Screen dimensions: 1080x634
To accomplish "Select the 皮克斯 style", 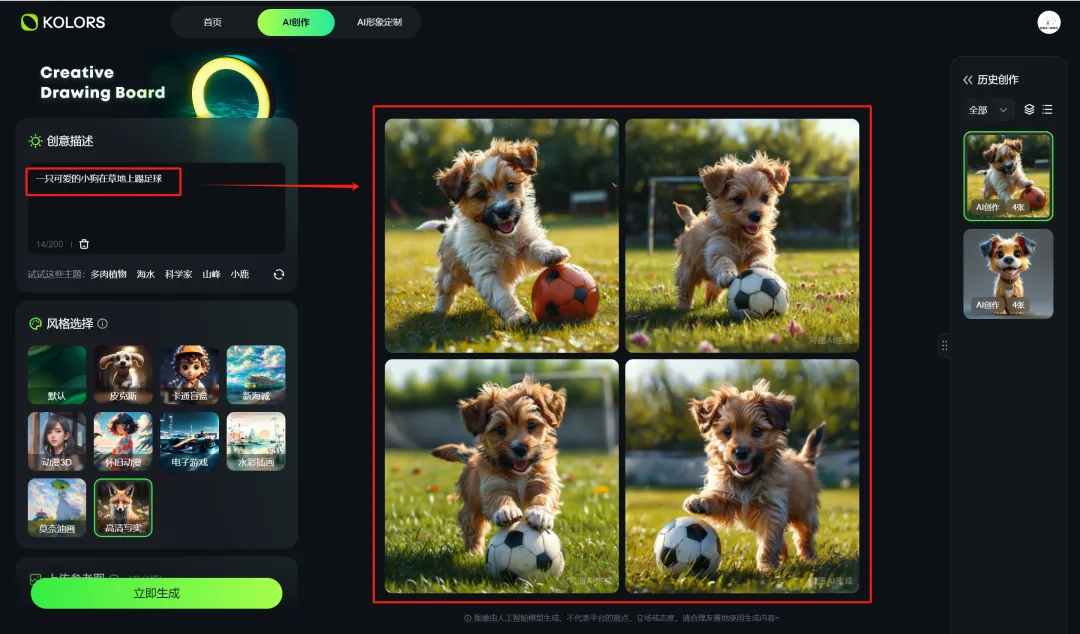I will tap(123, 374).
